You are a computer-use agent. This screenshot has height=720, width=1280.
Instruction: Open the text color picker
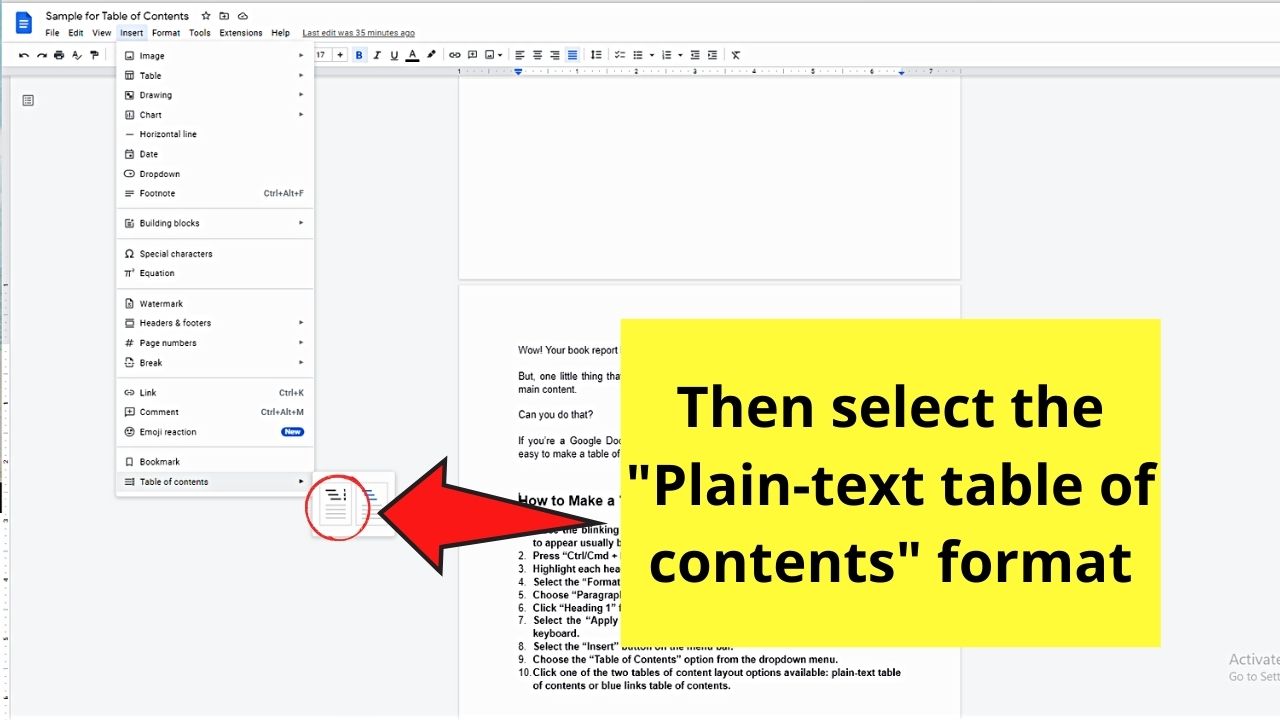click(412, 55)
